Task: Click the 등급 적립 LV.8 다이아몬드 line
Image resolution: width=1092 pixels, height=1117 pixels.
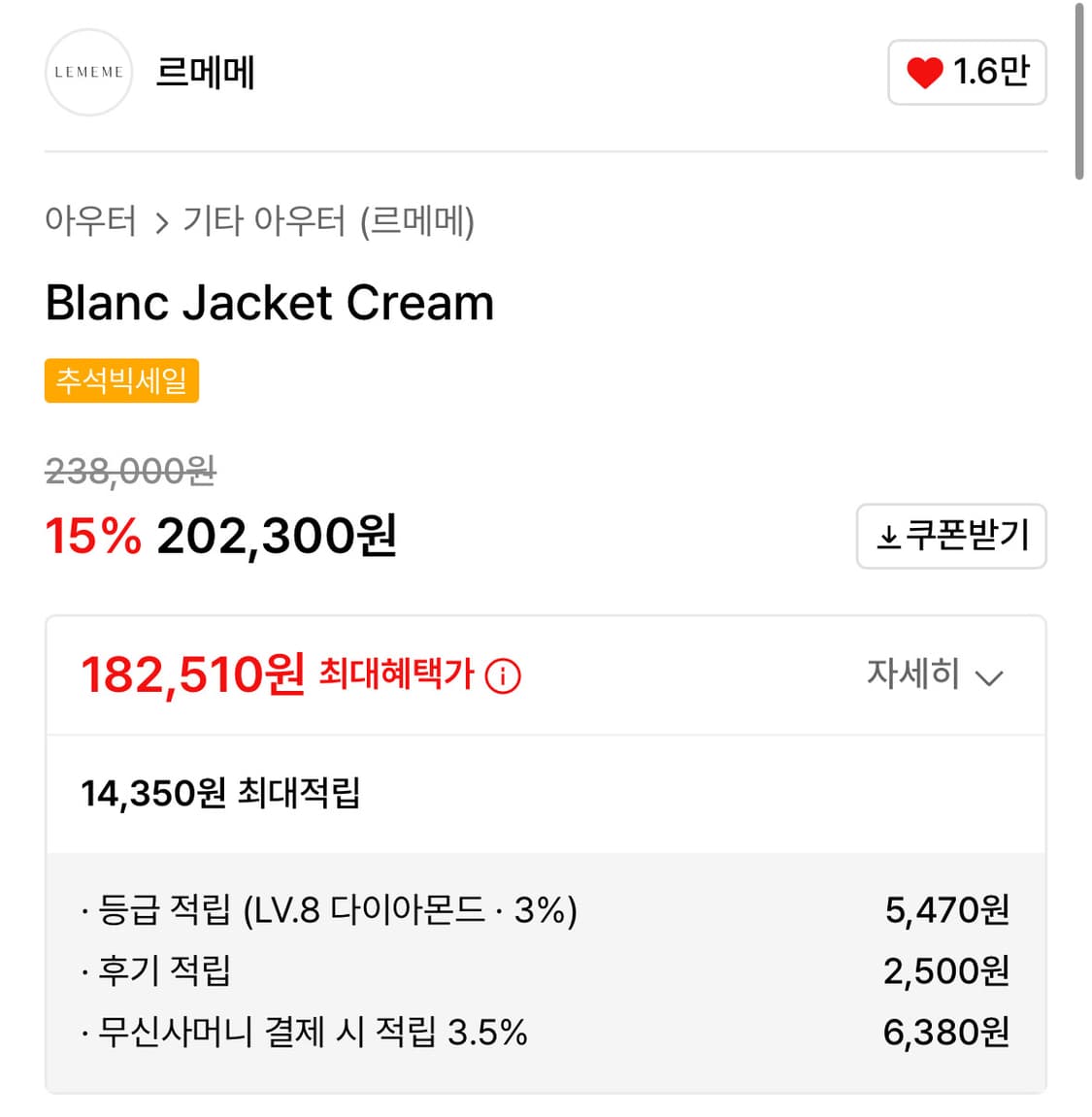Action: click(330, 910)
